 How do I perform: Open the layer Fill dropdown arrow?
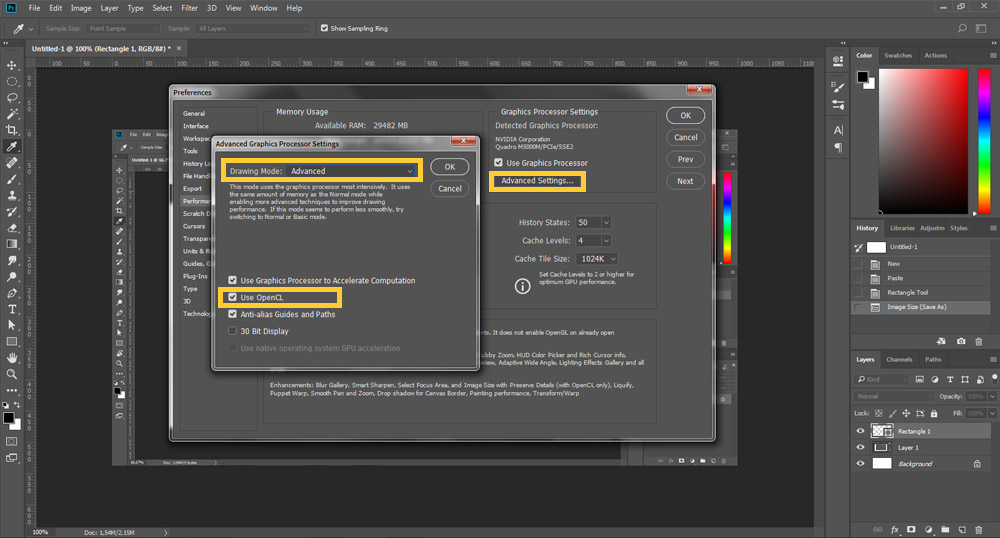[x=992, y=413]
